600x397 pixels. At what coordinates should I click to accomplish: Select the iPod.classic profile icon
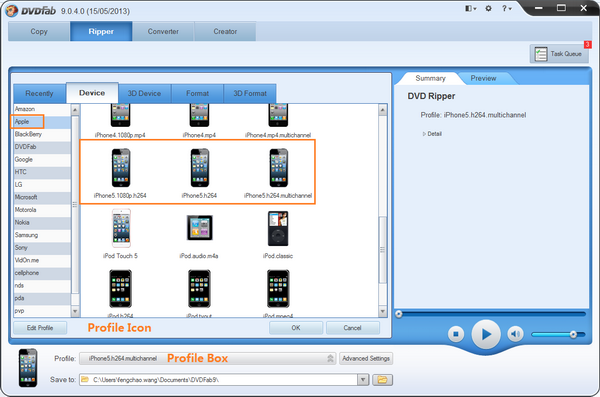[278, 228]
